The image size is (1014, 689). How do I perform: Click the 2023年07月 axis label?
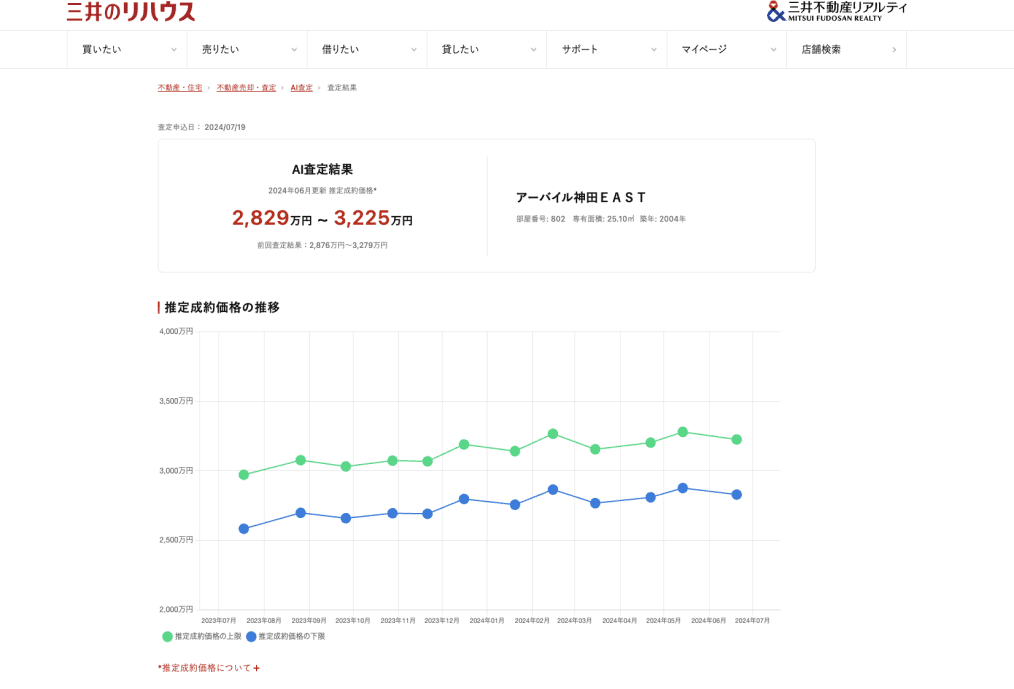219,620
